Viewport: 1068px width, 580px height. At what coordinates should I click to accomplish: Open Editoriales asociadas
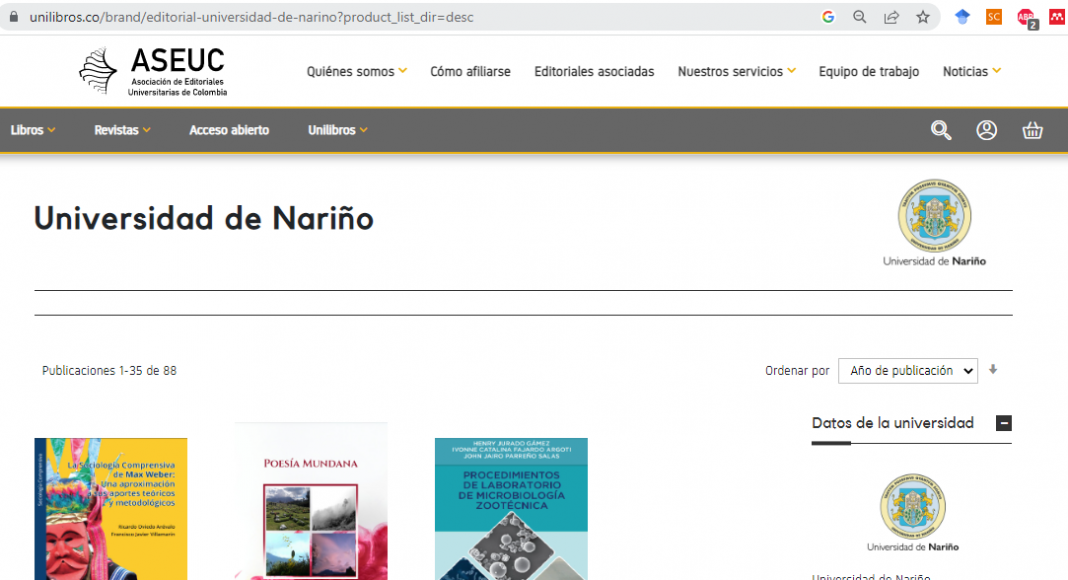click(x=594, y=71)
